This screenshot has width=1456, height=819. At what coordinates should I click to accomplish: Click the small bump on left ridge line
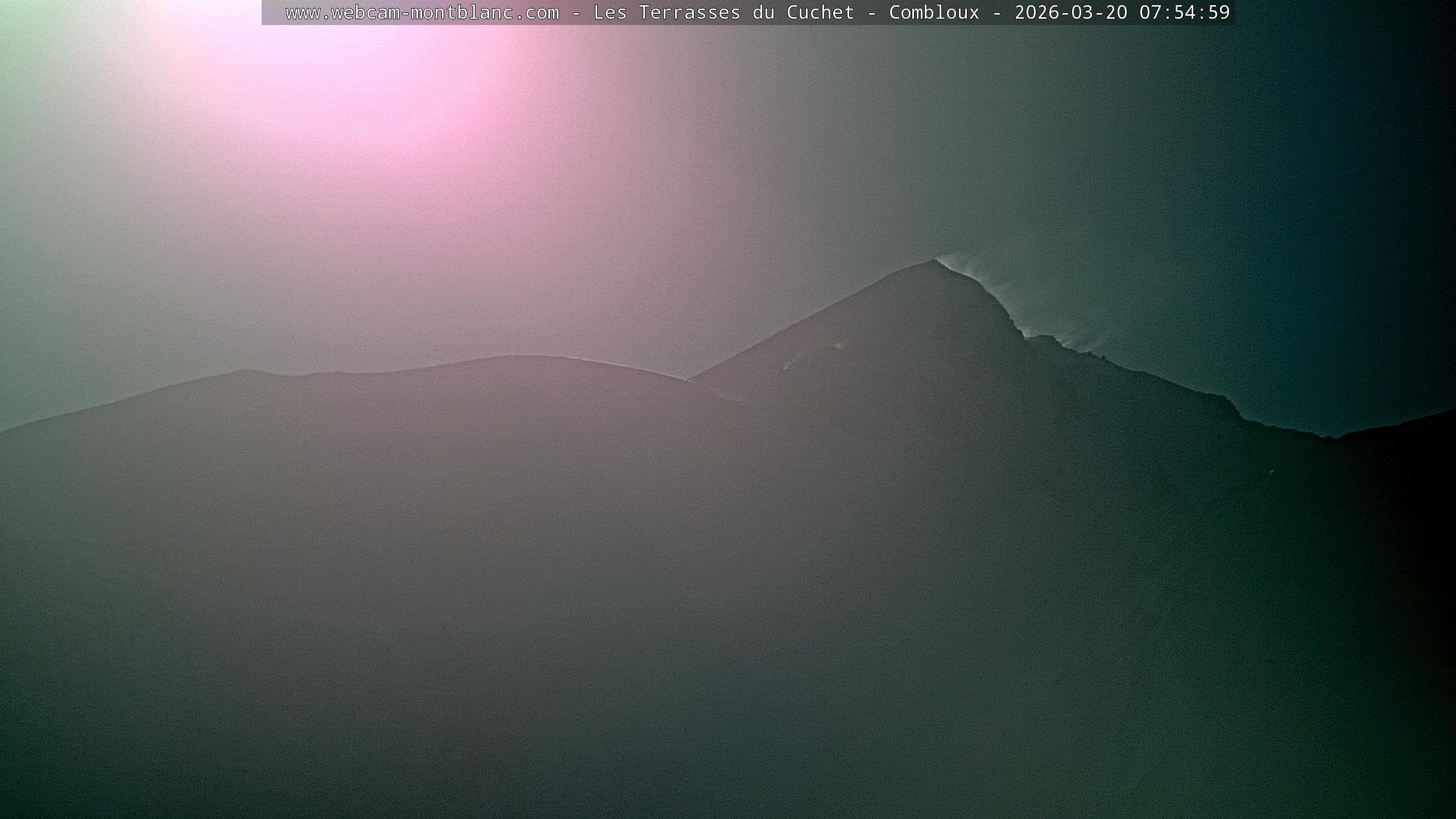(x=245, y=371)
